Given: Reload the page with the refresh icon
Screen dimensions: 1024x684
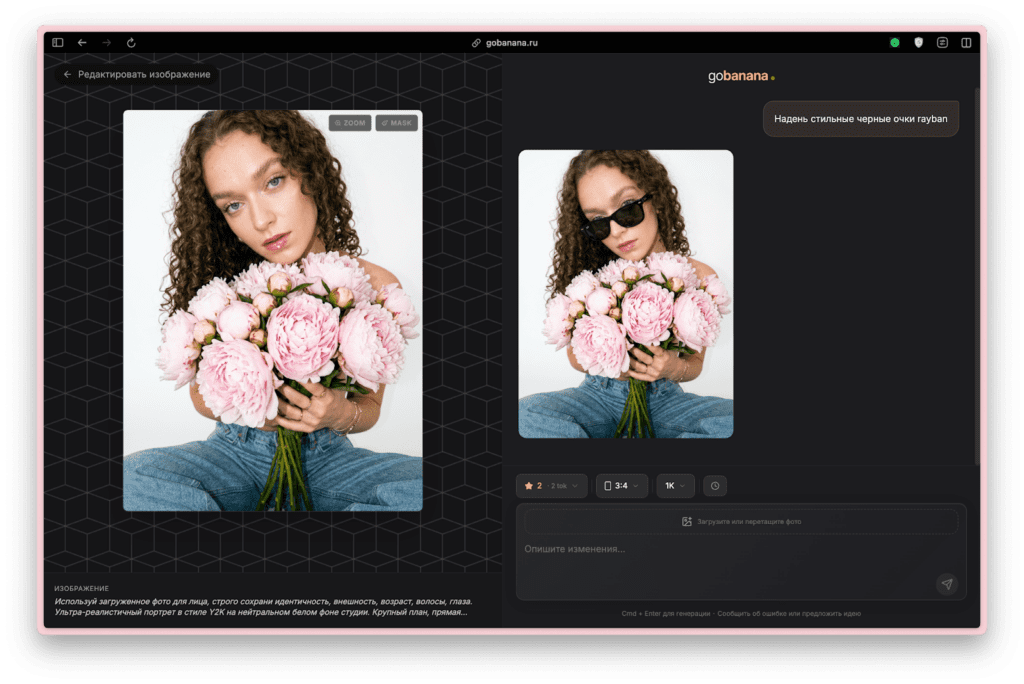Looking at the screenshot, I should [131, 43].
